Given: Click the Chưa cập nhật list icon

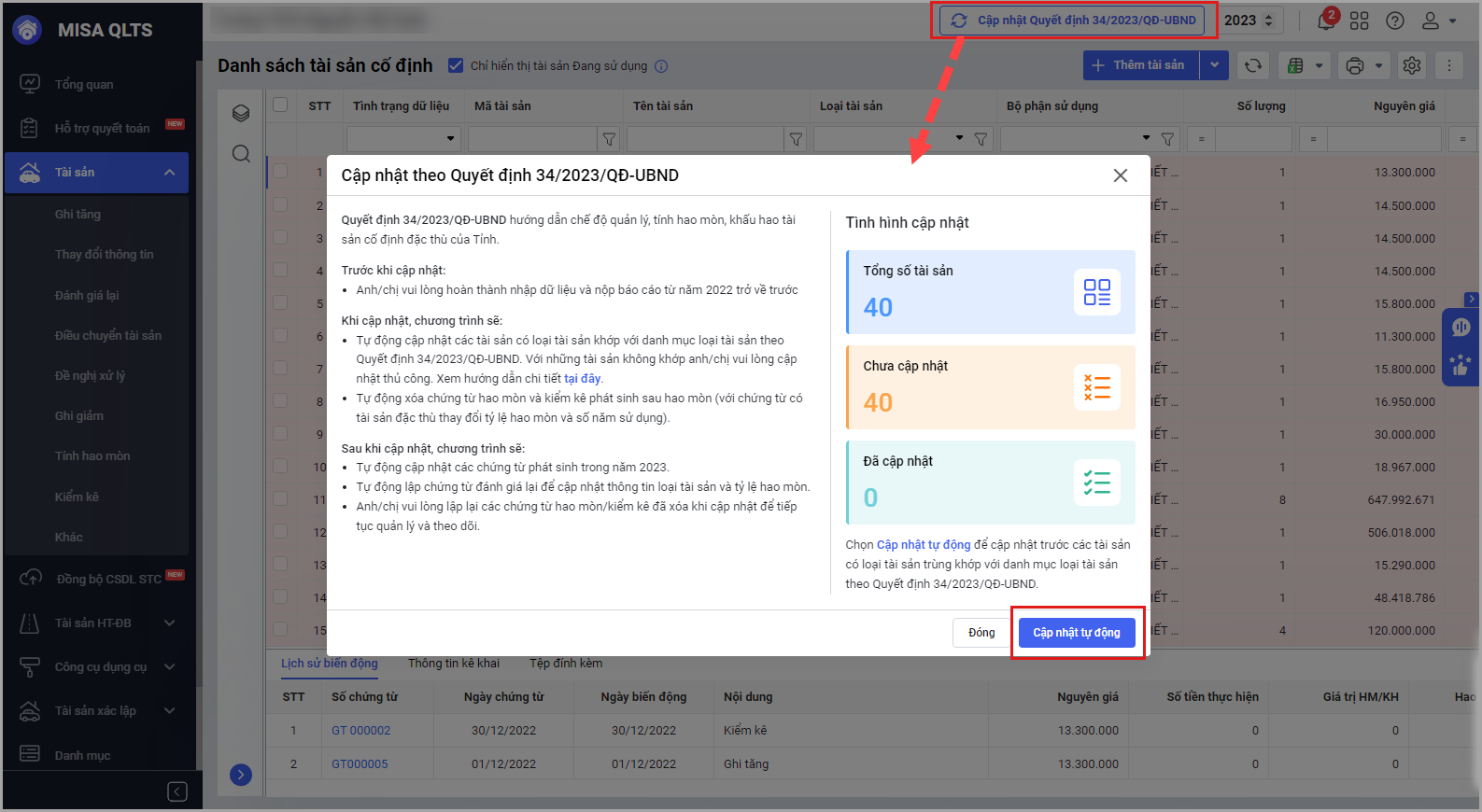Looking at the screenshot, I should tap(1097, 387).
